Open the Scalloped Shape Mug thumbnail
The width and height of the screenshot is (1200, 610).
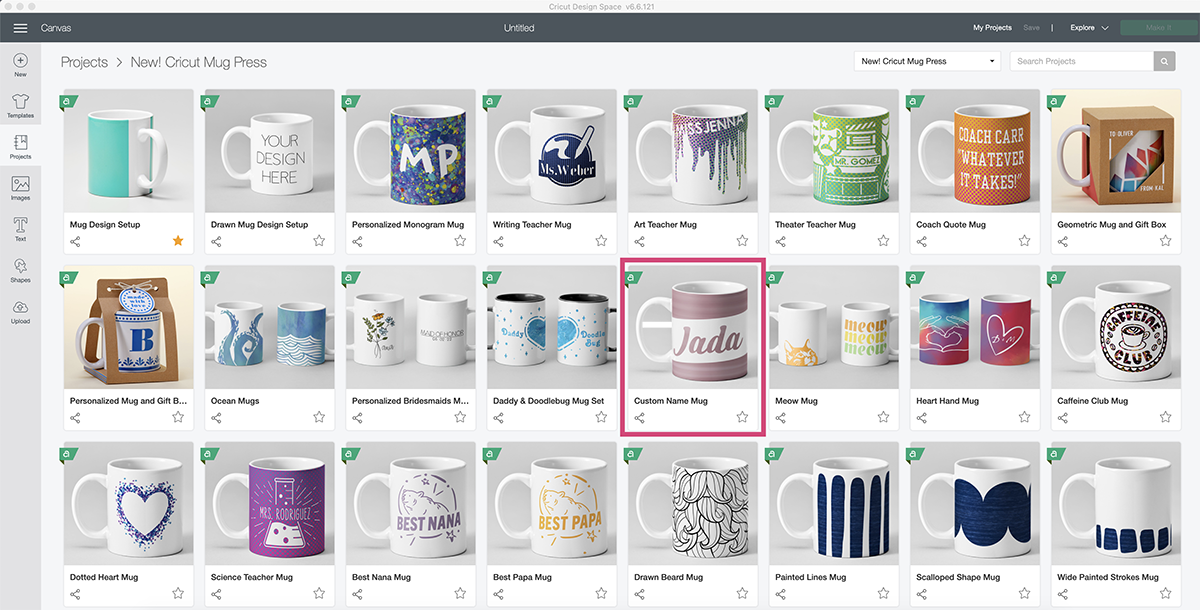pos(976,503)
